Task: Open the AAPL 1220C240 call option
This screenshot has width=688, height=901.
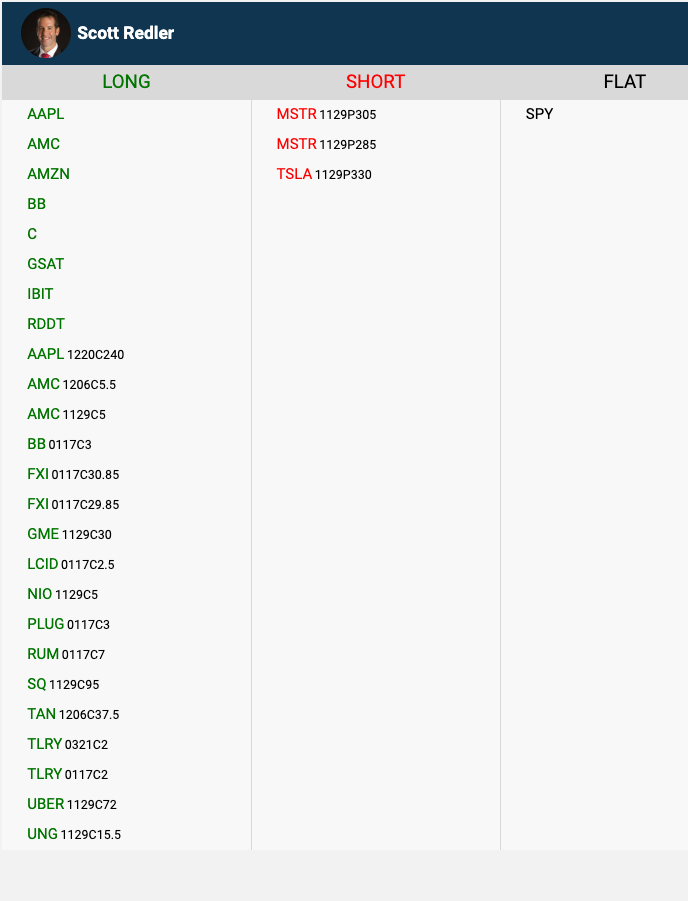Action: point(76,354)
